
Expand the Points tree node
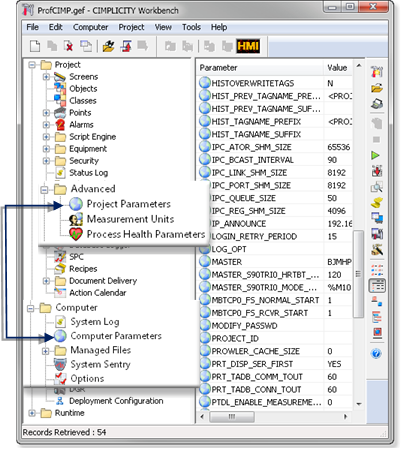point(46,113)
